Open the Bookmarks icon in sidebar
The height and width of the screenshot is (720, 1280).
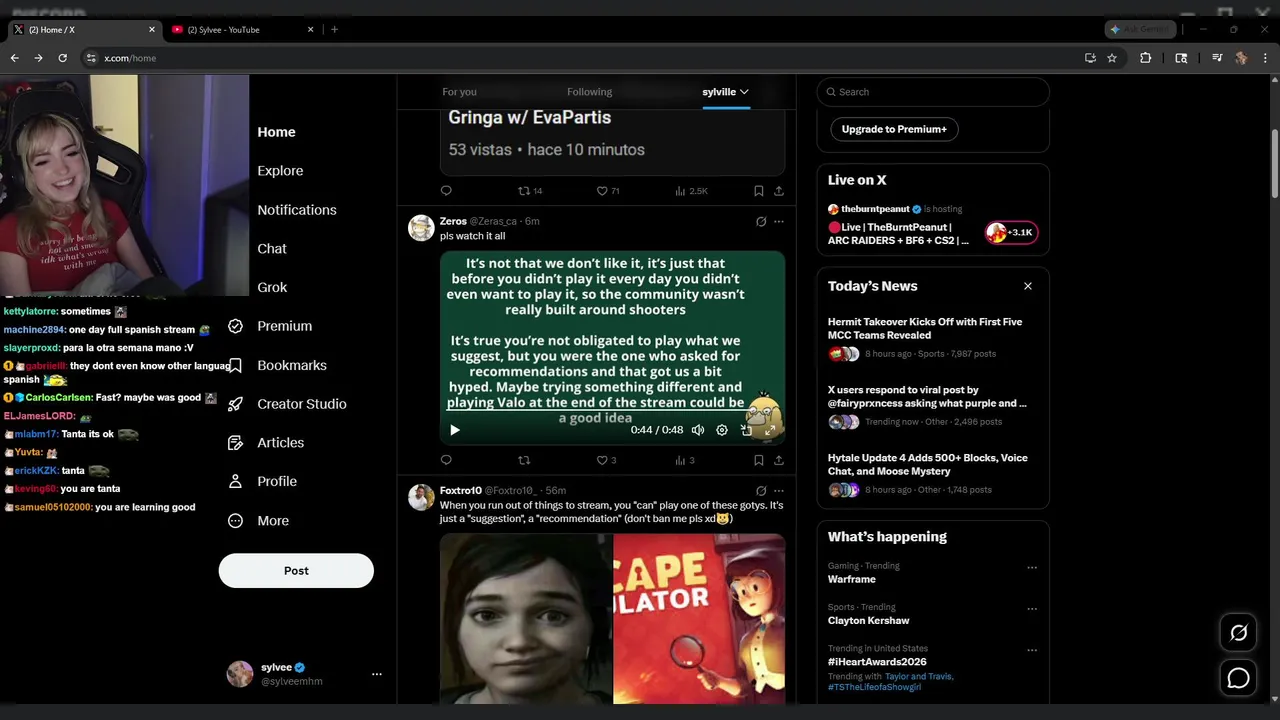pyautogui.click(x=235, y=365)
